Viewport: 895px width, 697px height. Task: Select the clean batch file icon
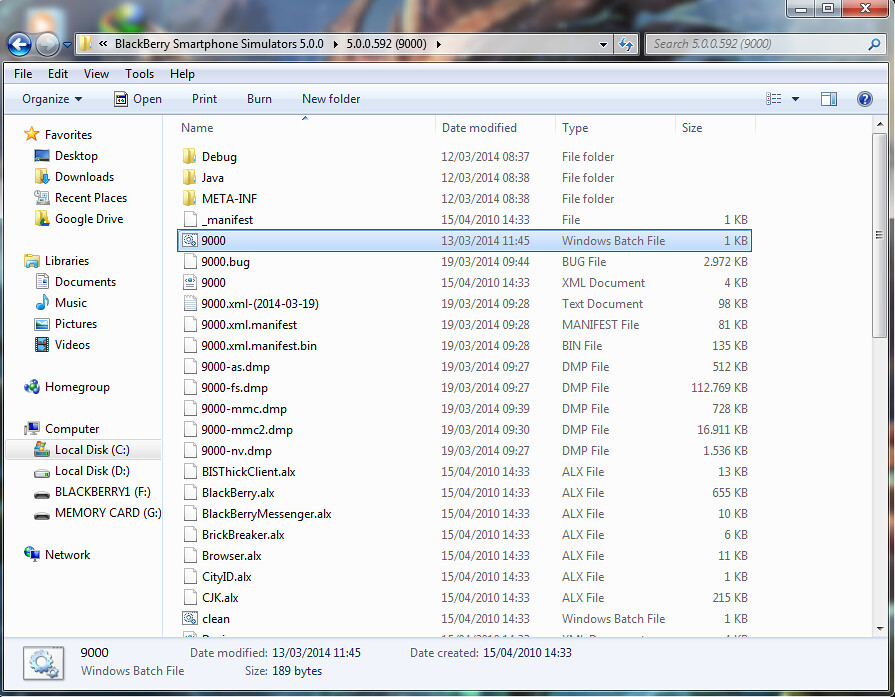click(x=190, y=619)
